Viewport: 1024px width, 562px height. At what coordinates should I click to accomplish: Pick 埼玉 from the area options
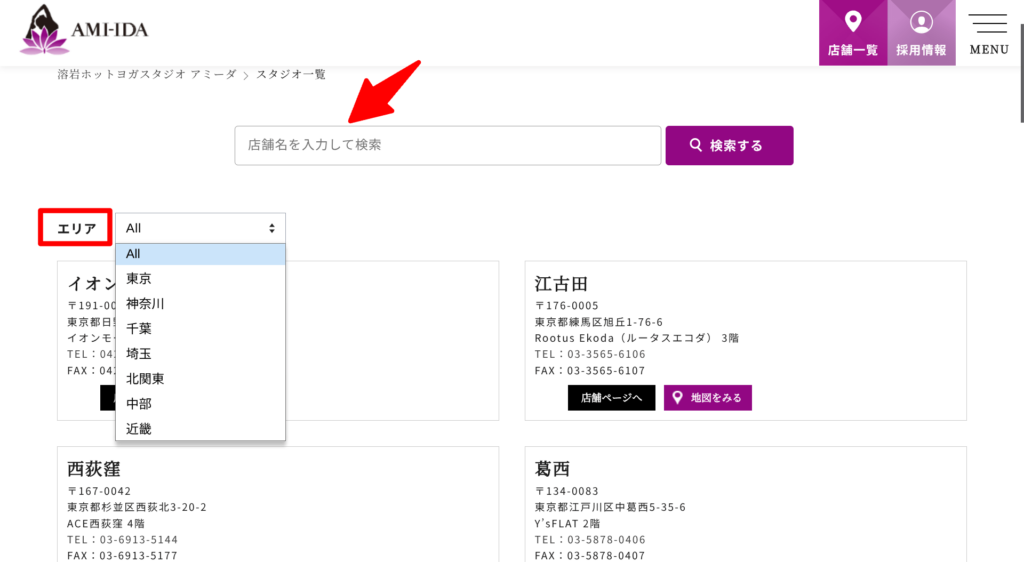pos(200,354)
